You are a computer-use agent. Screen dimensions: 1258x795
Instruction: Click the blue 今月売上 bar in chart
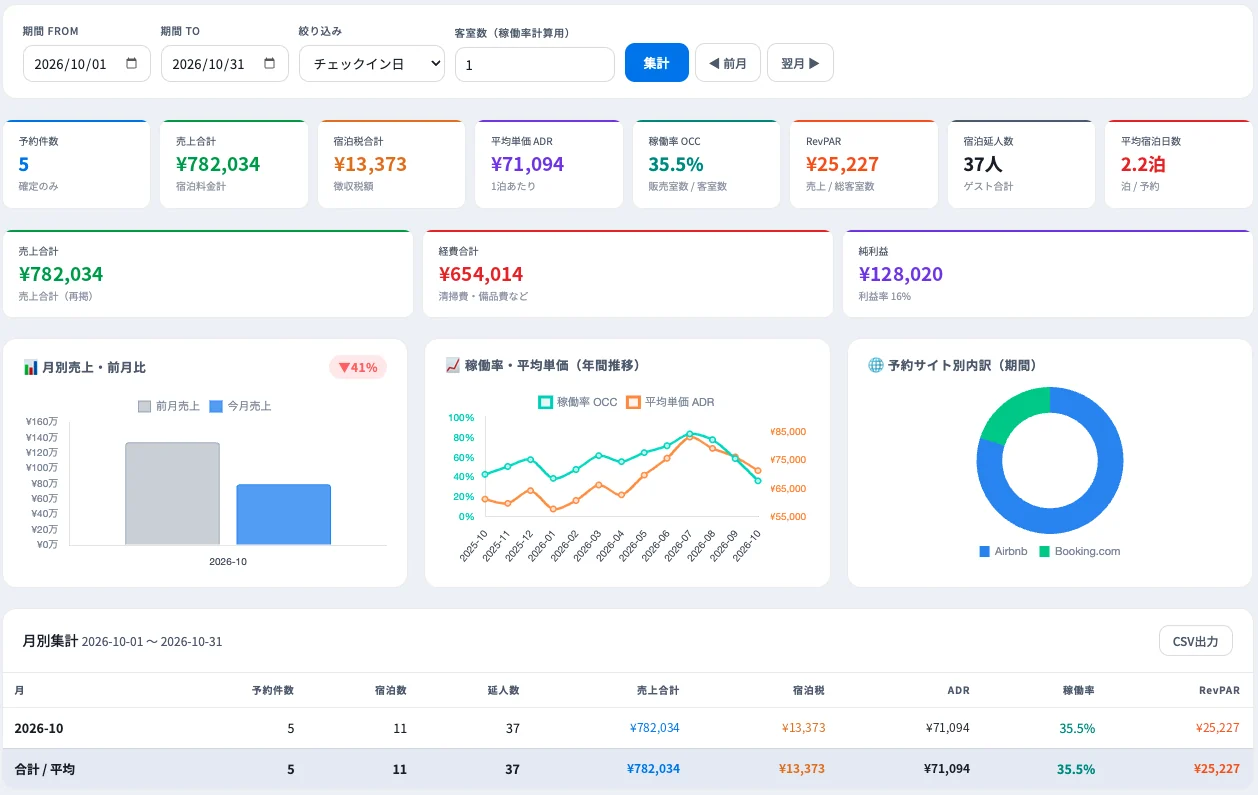pyautogui.click(x=284, y=515)
